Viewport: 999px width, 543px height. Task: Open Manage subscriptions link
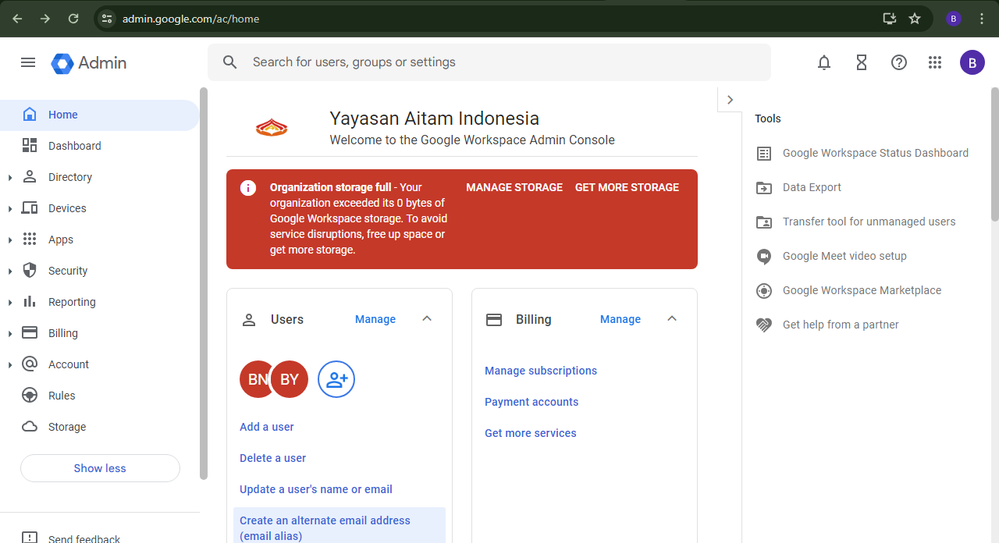pyautogui.click(x=541, y=371)
